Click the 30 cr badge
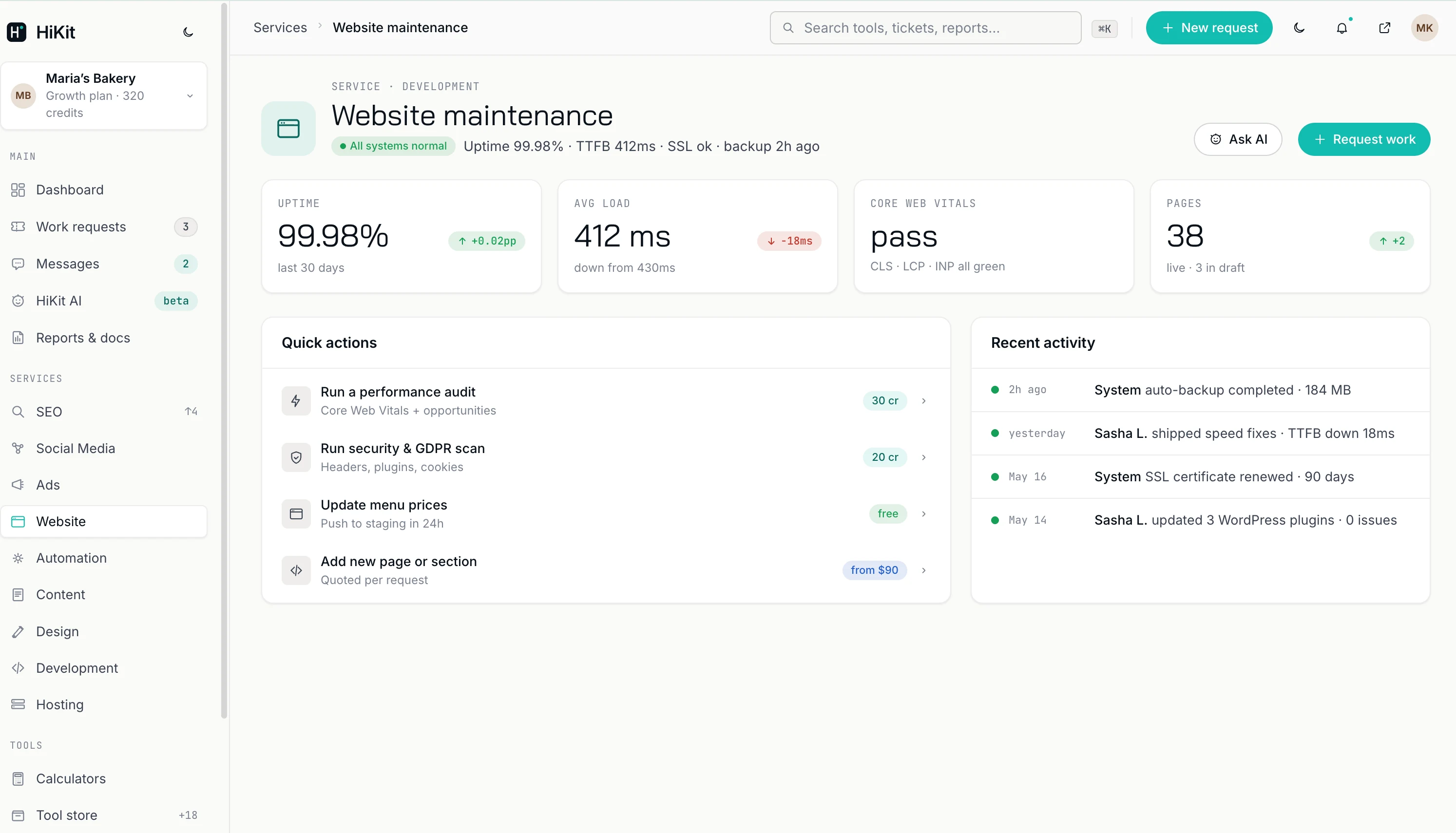The height and width of the screenshot is (833, 1456). pos(885,400)
